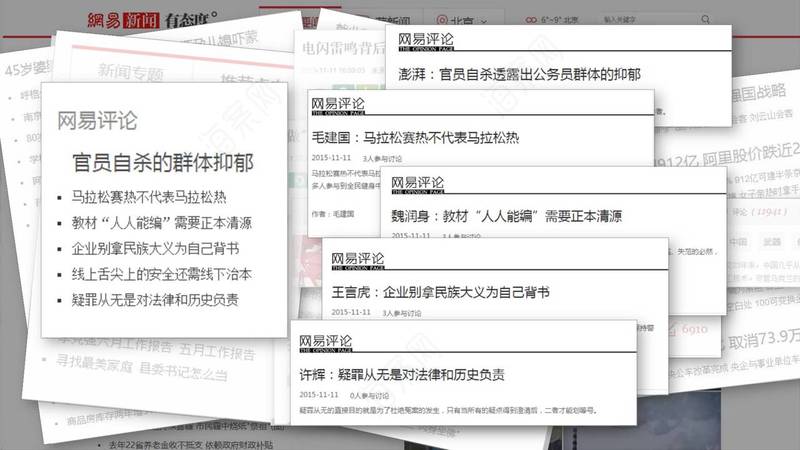Image resolution: width=800 pixels, height=450 pixels.
Task: Open article 许辉：疑罪从无是对法律和历史负责
Action: 402,374
